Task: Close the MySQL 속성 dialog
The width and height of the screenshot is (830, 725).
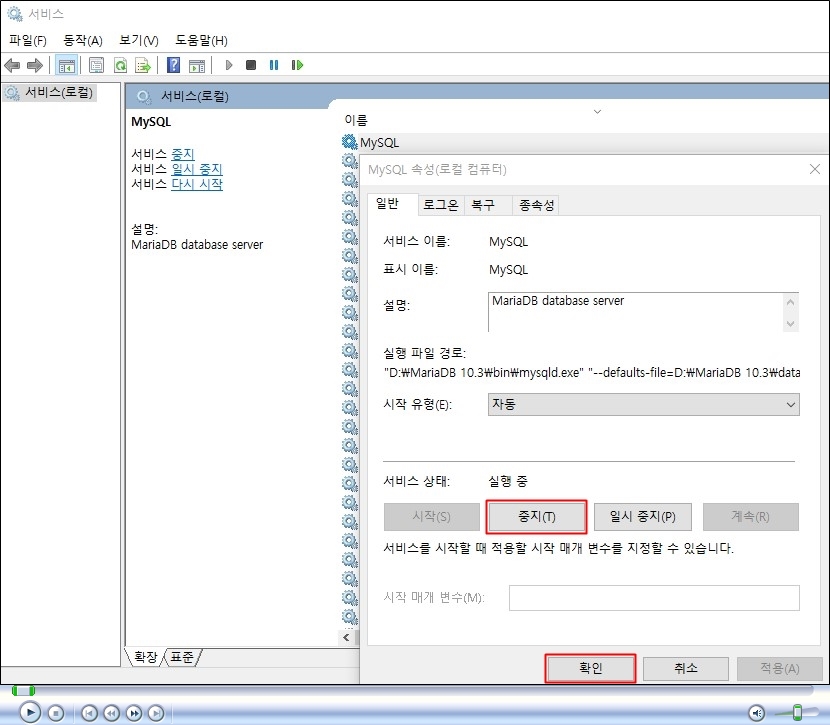Action: (x=815, y=169)
